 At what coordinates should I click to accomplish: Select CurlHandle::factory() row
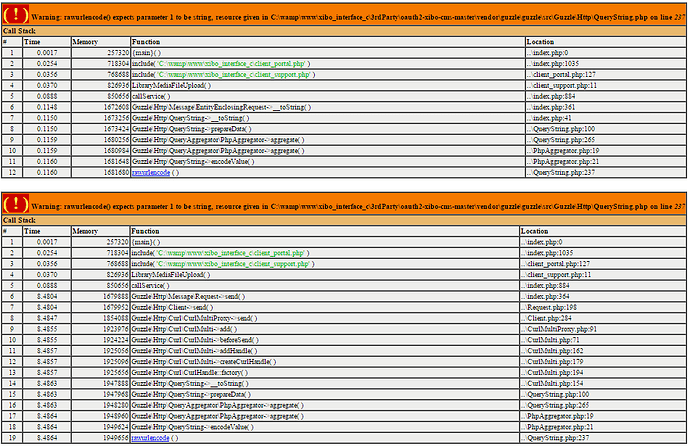pos(344,373)
